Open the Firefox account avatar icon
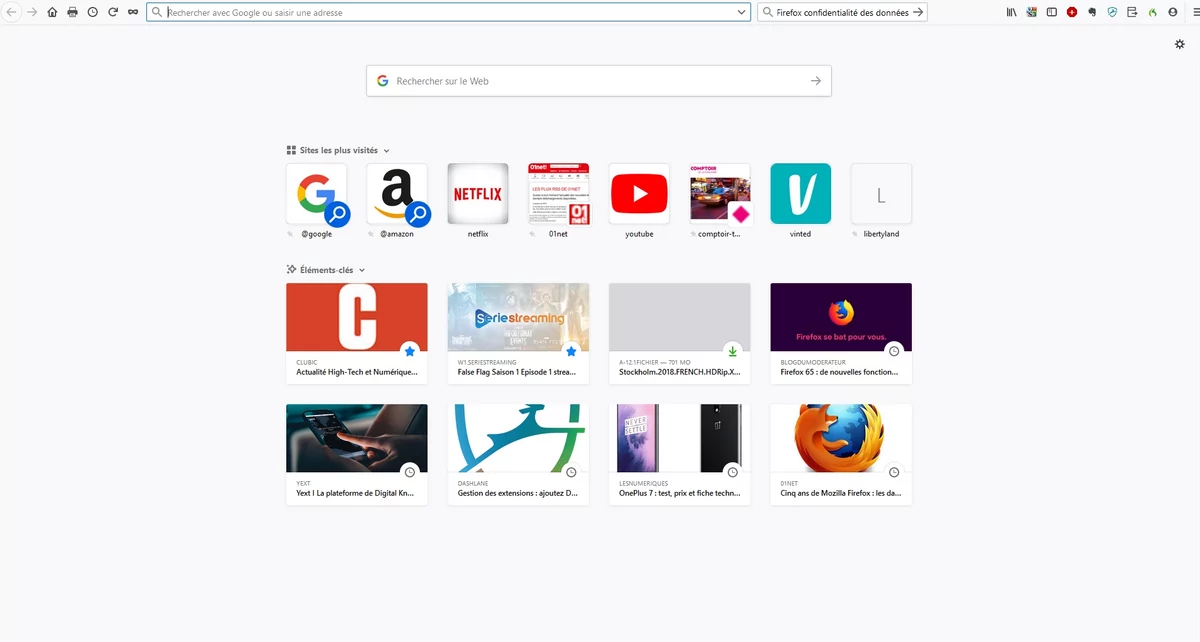Viewport: 1200px width, 642px height. tap(1172, 12)
